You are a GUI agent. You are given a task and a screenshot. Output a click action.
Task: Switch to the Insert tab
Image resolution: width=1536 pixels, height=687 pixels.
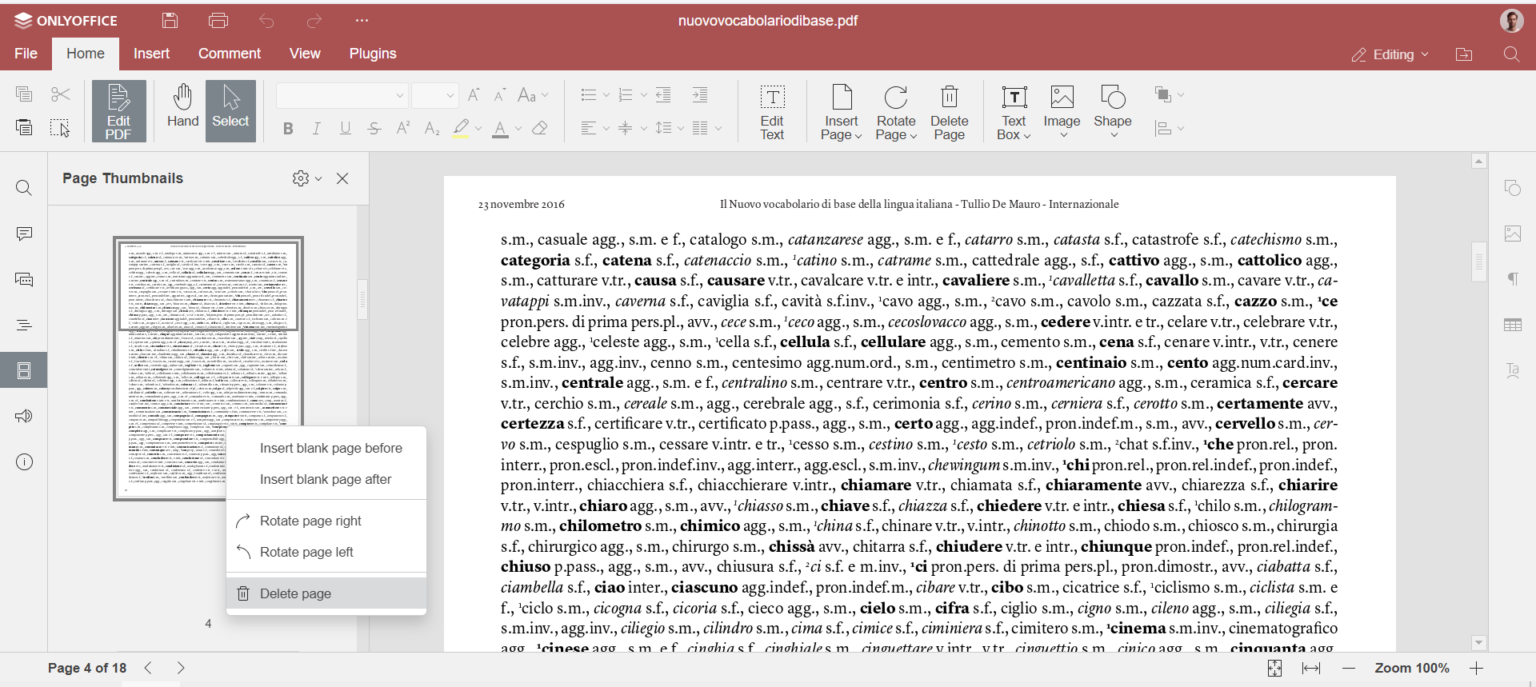(x=151, y=53)
